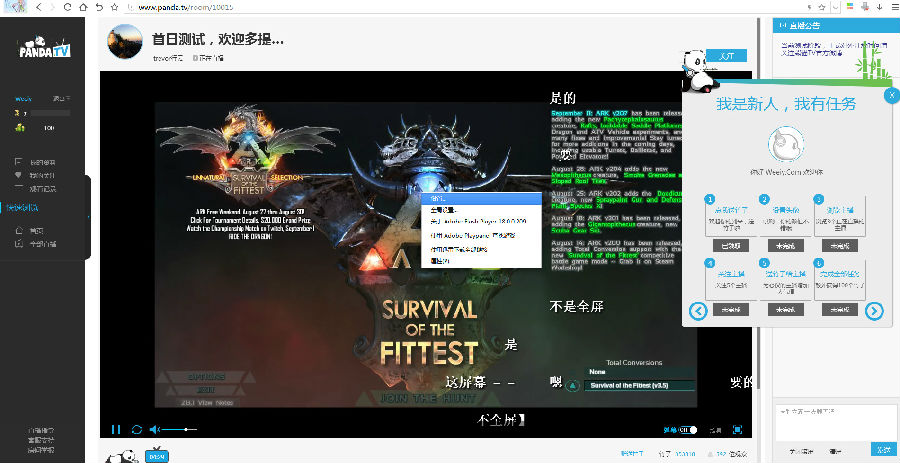This screenshot has height=463, width=900.
Task: Select Survival of the Fittest (v3.5) row in video
Action: (x=639, y=386)
